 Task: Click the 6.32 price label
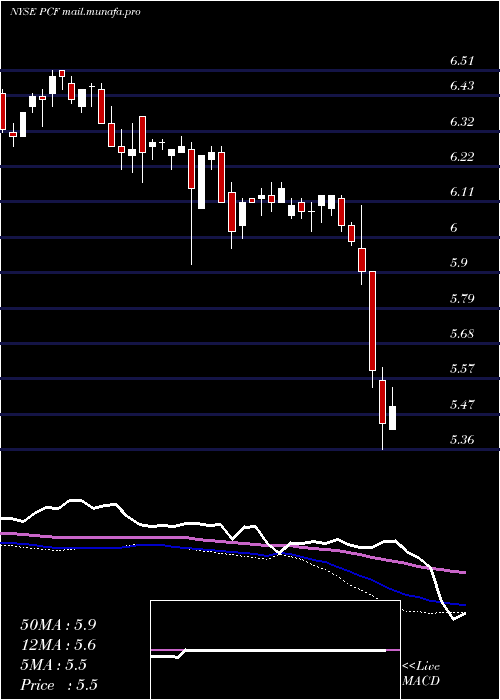[x=461, y=121]
